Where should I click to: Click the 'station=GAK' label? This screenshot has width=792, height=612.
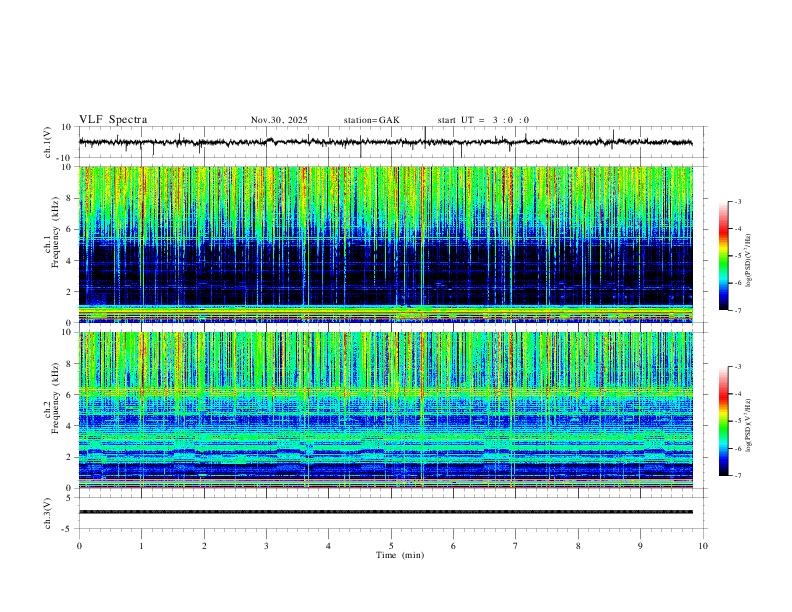click(x=371, y=120)
